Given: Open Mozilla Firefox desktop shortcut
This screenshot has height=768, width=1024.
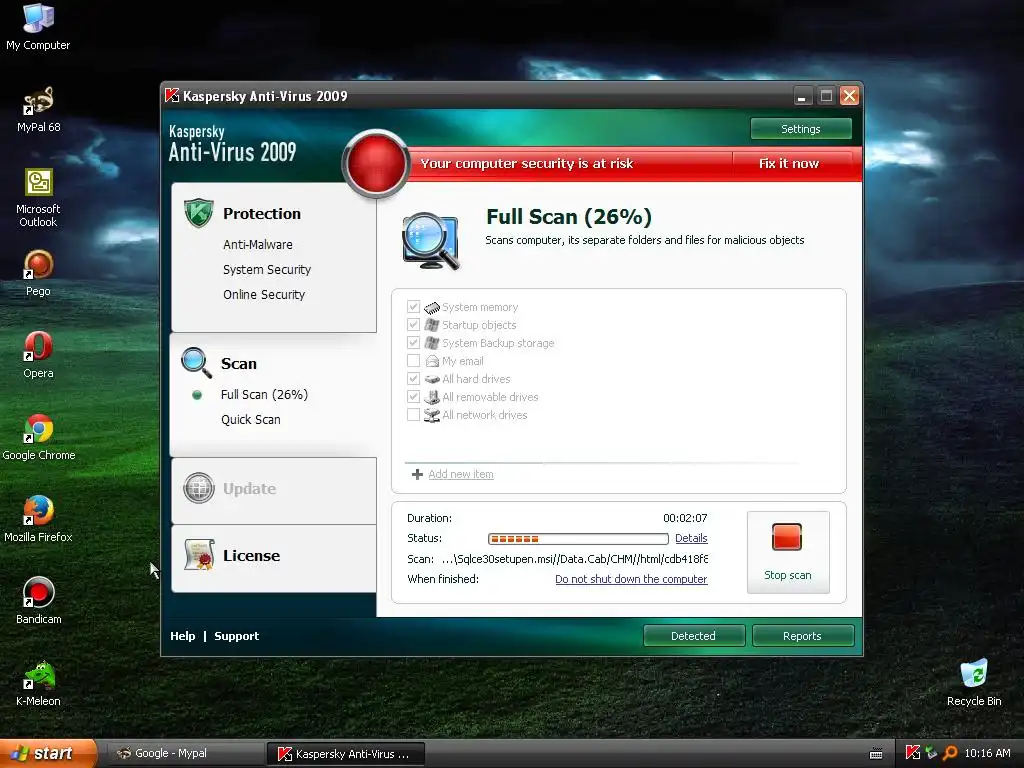Looking at the screenshot, I should pos(38,519).
